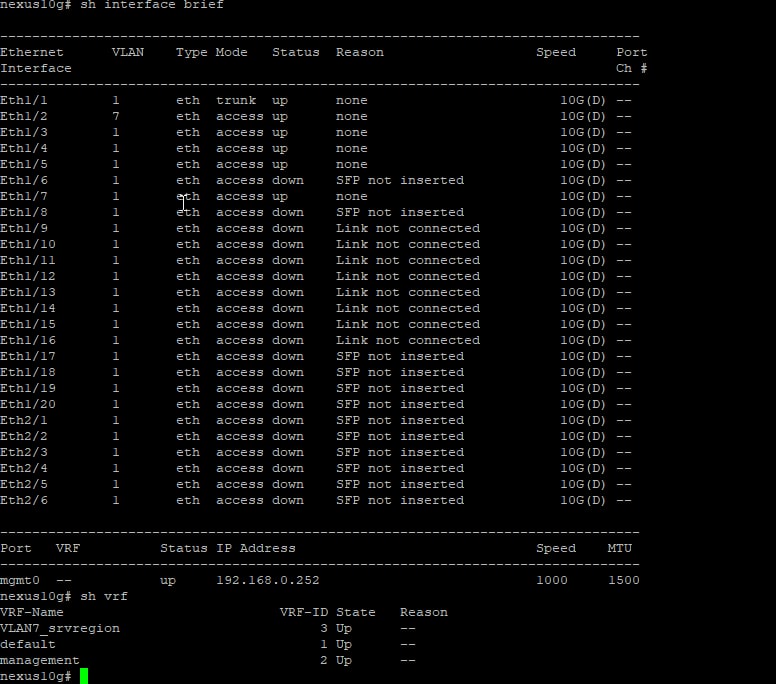Click the Eth1/16 interface name
Image resolution: width=776 pixels, height=684 pixels.
28,341
